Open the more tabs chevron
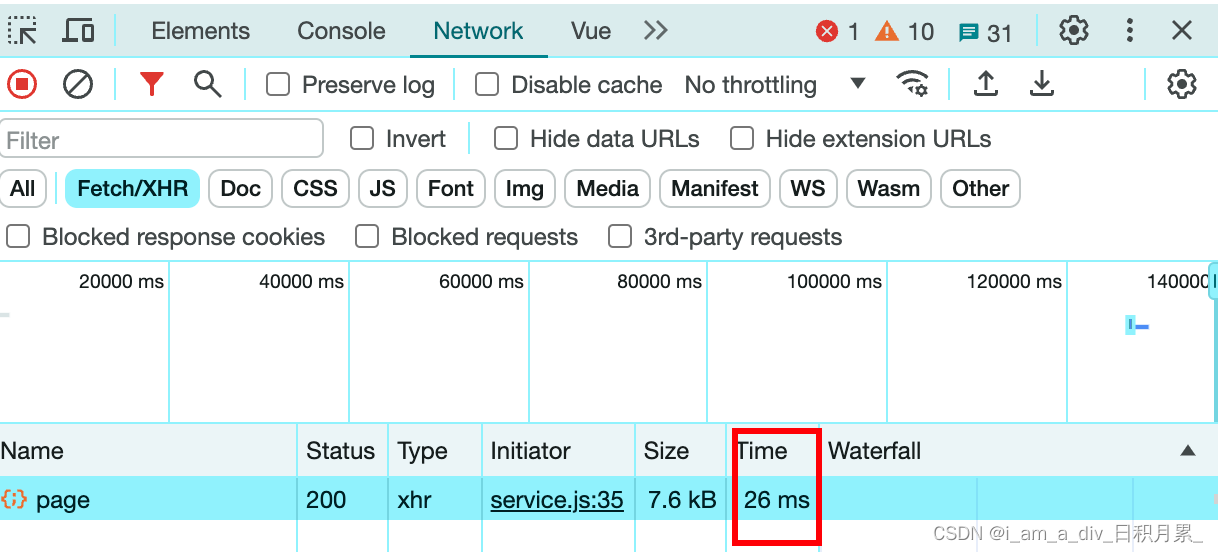Screen dimensions: 1218x552 click(656, 31)
